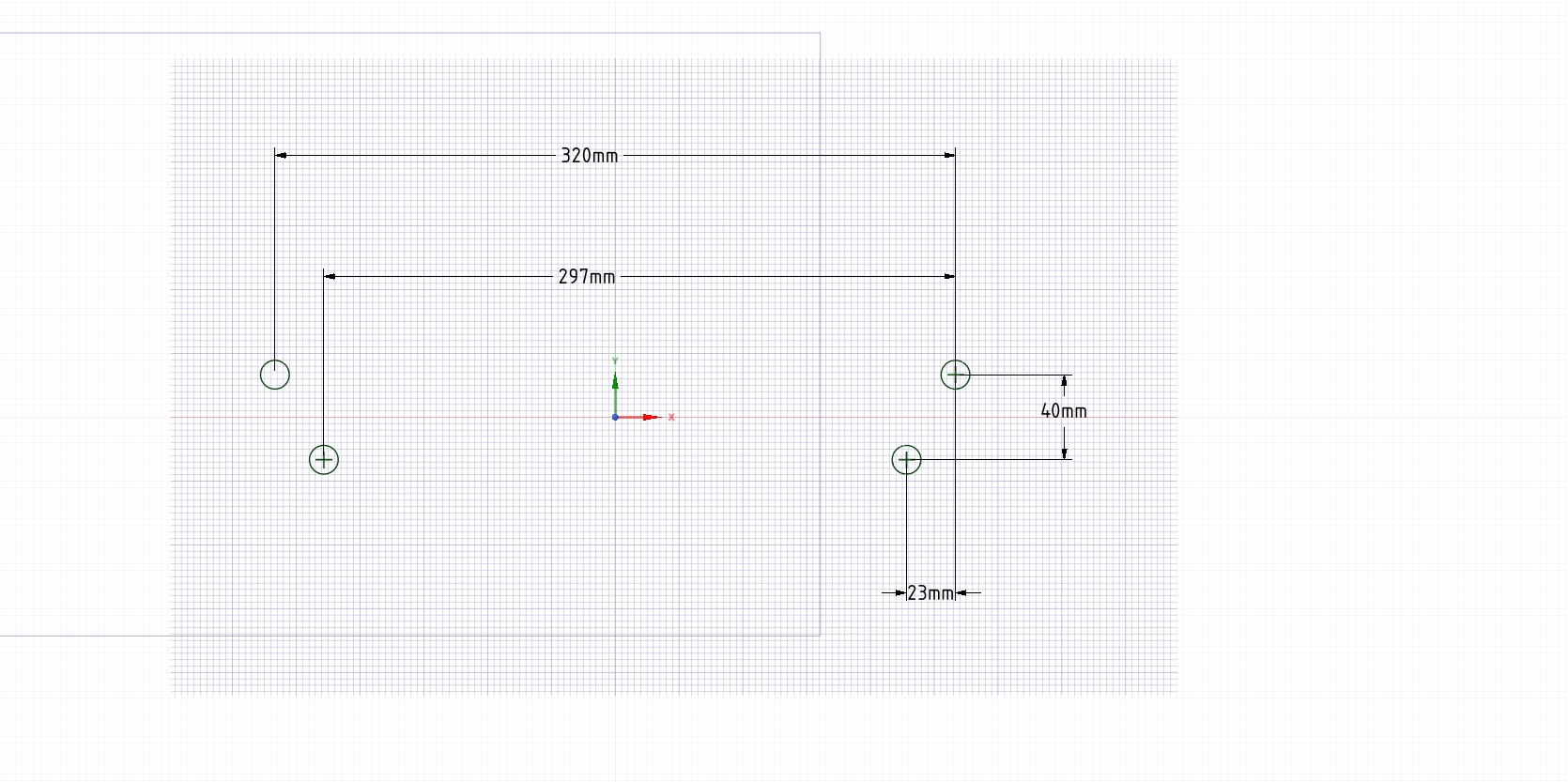Select the 320mm dimension label

pos(589,156)
